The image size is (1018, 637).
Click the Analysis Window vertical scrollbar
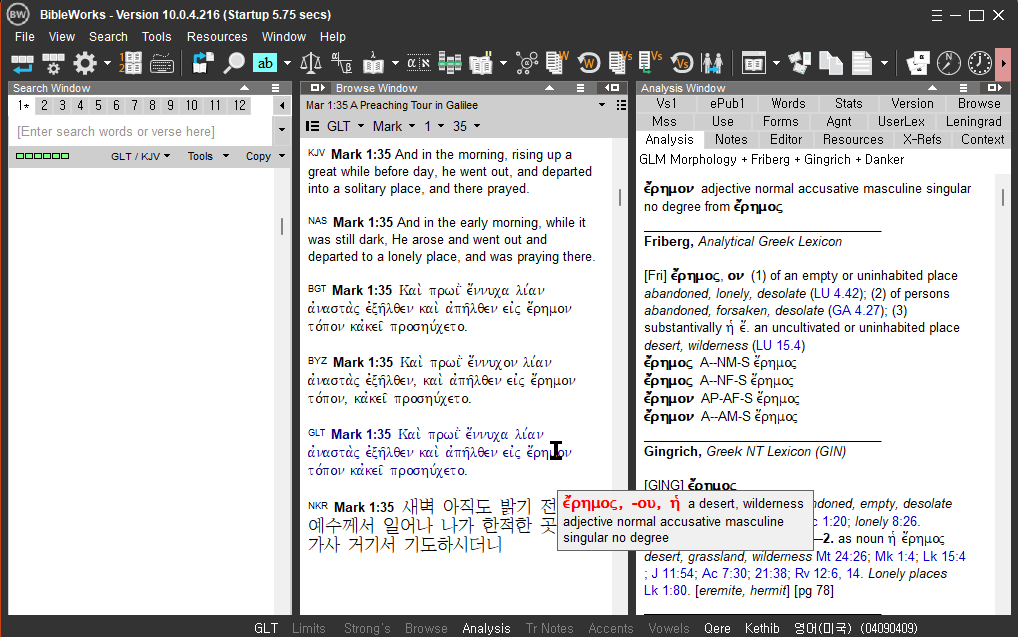(1002, 198)
